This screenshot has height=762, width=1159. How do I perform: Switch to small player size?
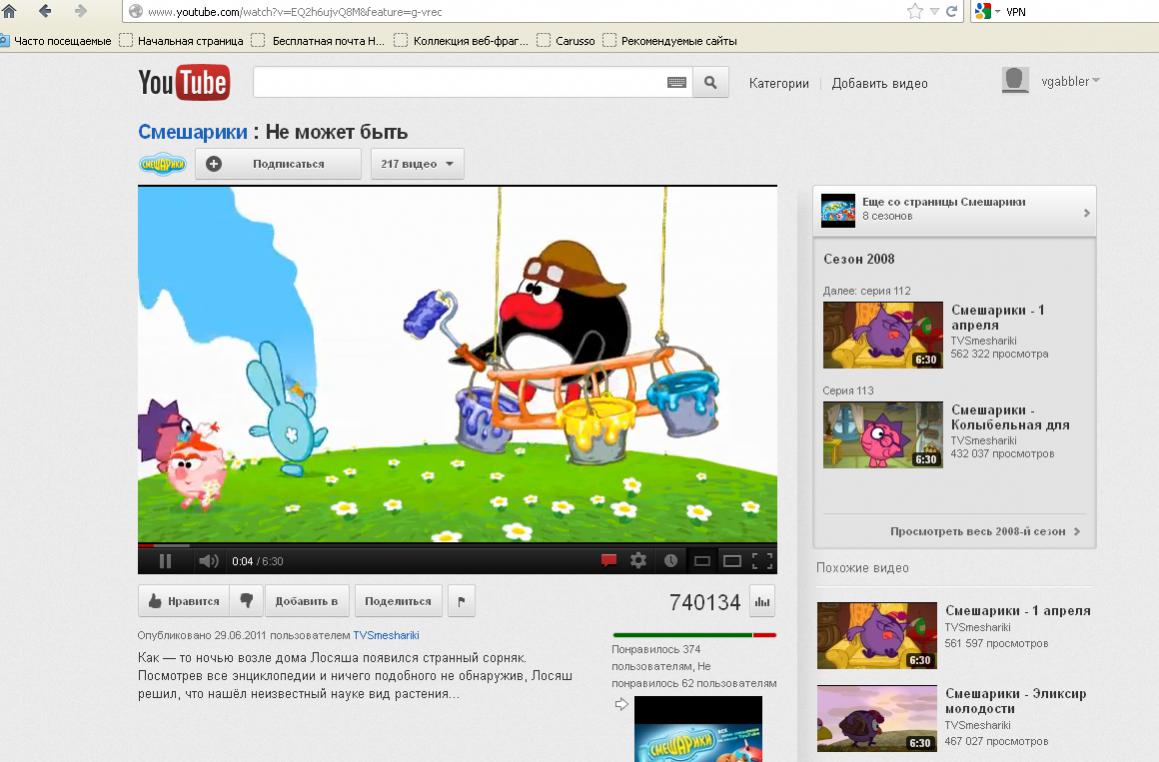(702, 561)
